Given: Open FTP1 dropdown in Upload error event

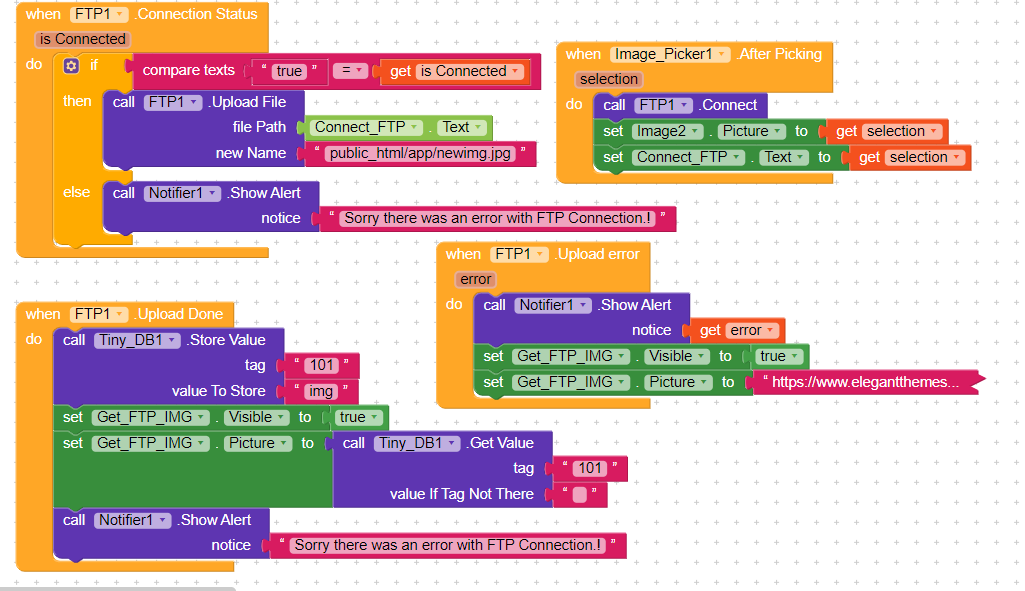Looking at the screenshot, I should click(x=520, y=254).
